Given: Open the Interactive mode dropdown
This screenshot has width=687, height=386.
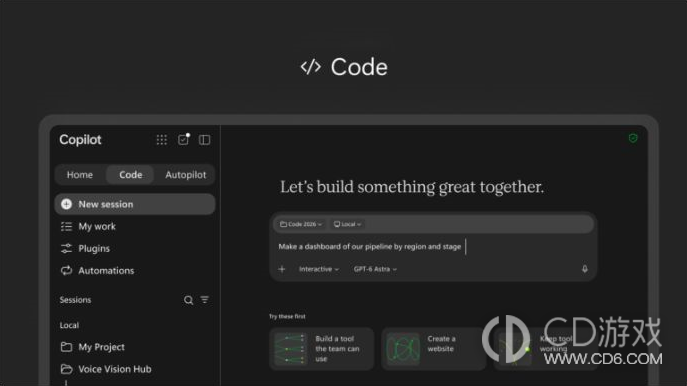Looking at the screenshot, I should [319, 269].
